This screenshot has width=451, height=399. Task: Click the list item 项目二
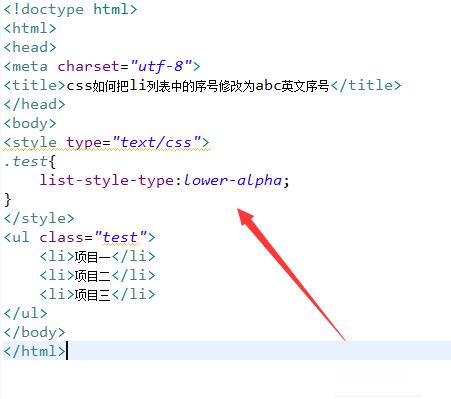coord(98,275)
